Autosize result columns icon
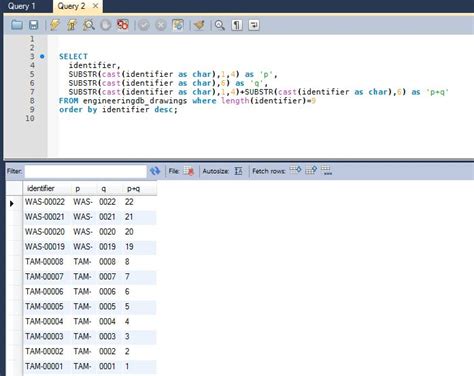The image size is (474, 376). [238, 171]
